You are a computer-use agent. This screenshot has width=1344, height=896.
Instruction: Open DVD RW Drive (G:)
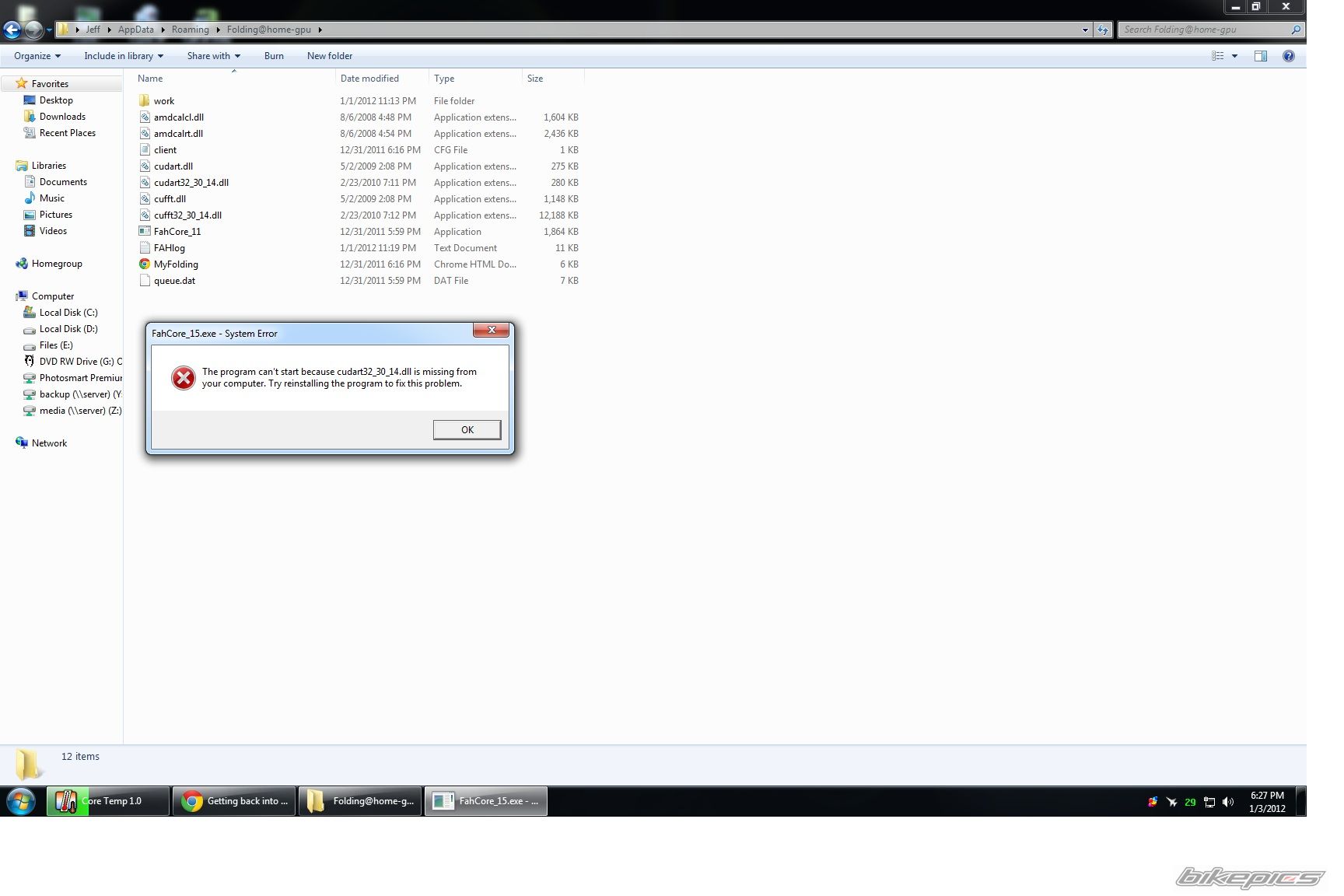point(81,362)
